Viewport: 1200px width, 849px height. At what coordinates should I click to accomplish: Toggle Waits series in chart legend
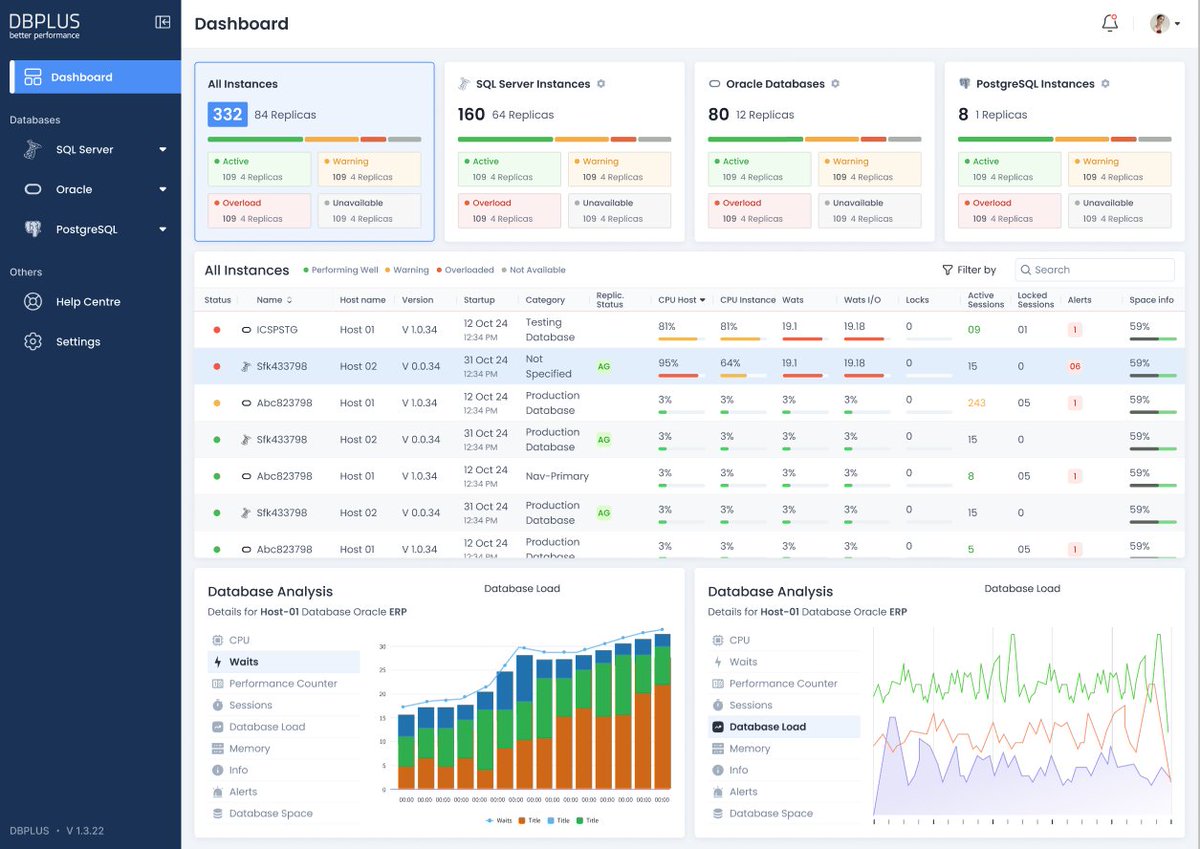[x=499, y=820]
